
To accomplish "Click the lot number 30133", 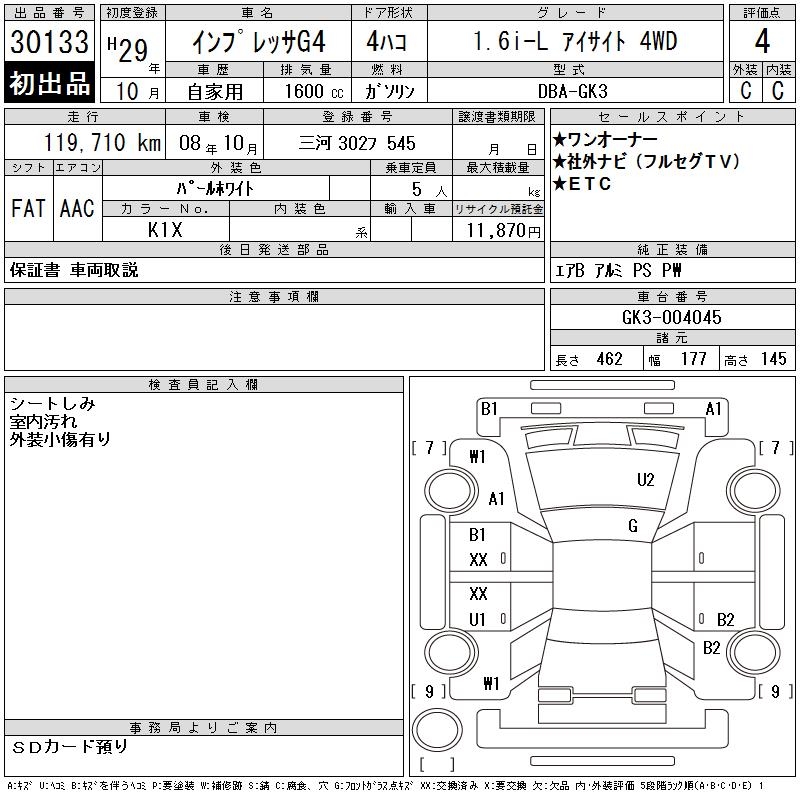I will [x=49, y=41].
